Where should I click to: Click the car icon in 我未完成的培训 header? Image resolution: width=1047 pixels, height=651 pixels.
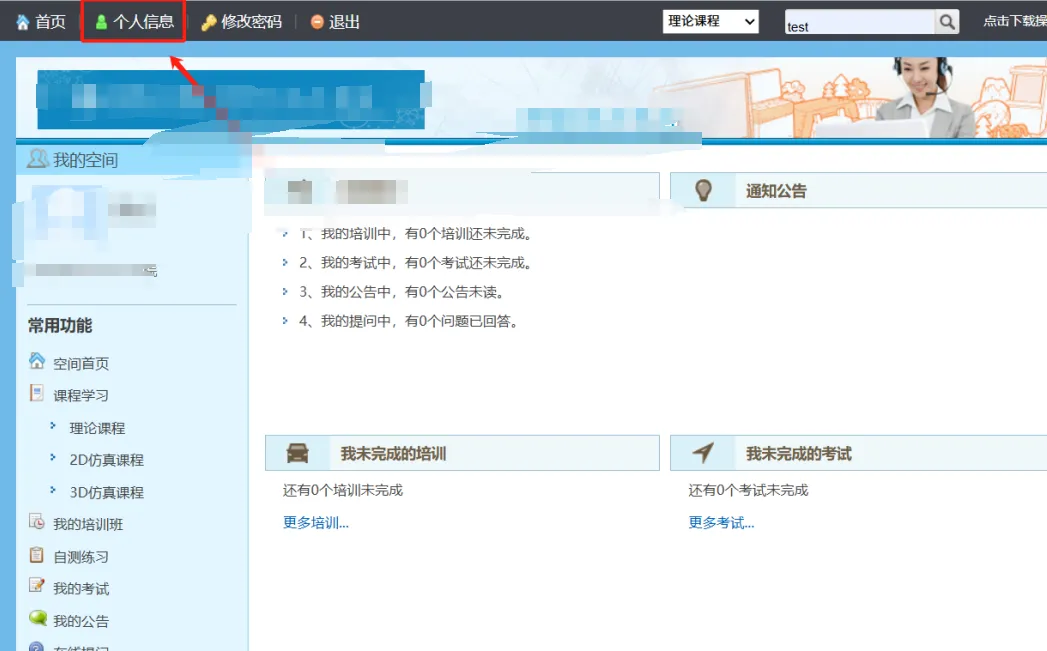(298, 453)
